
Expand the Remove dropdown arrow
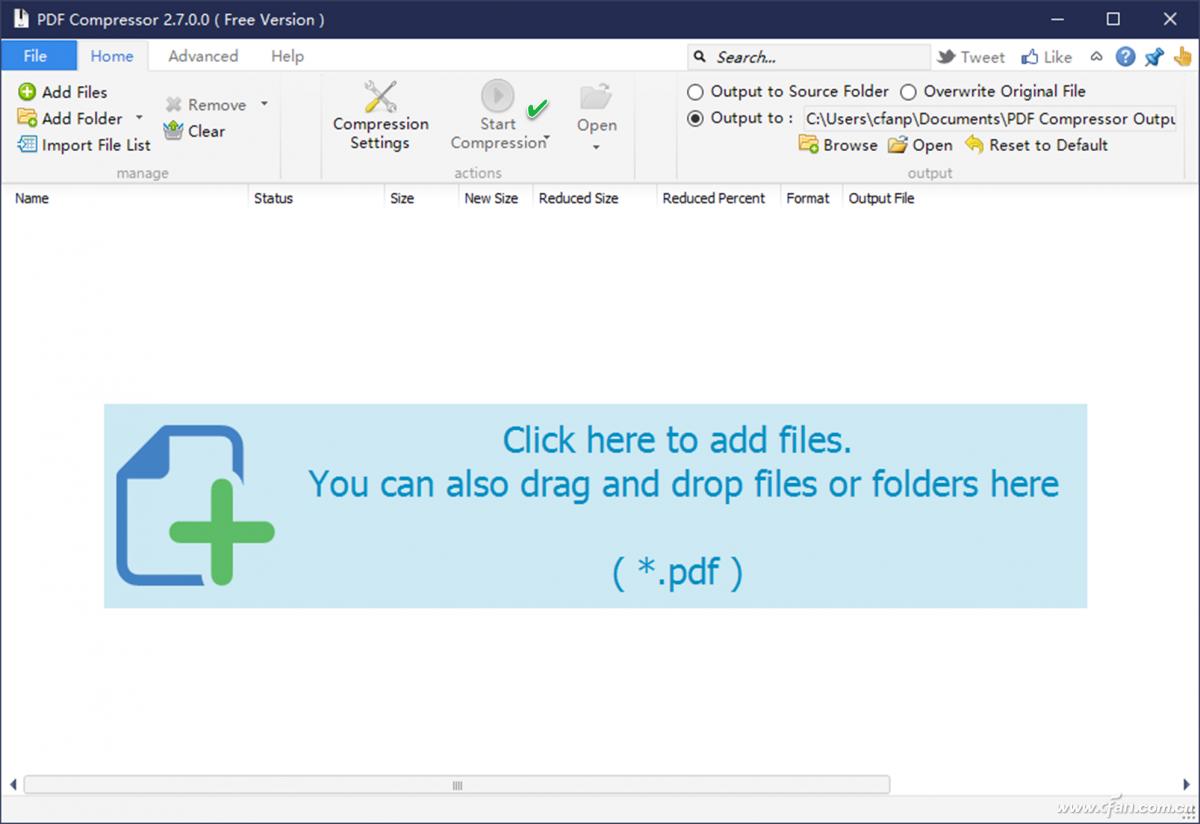click(264, 104)
